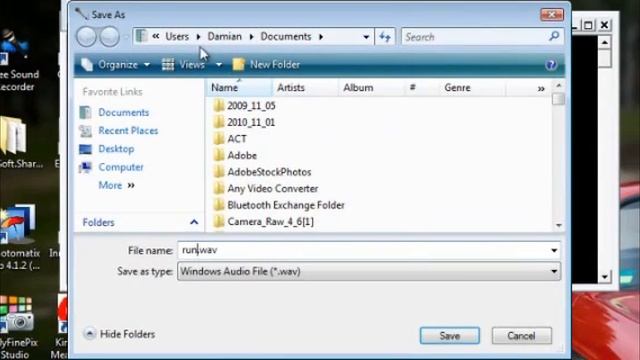The height and width of the screenshot is (360, 640).
Task: Click the Bluetooth Exchange Folder icon
Action: click(x=219, y=205)
